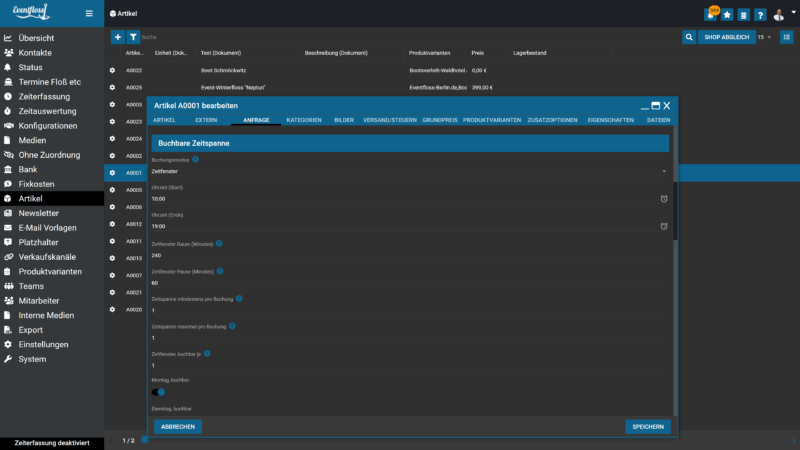
Task: Open the page size 15 dropdown
Action: click(764, 37)
